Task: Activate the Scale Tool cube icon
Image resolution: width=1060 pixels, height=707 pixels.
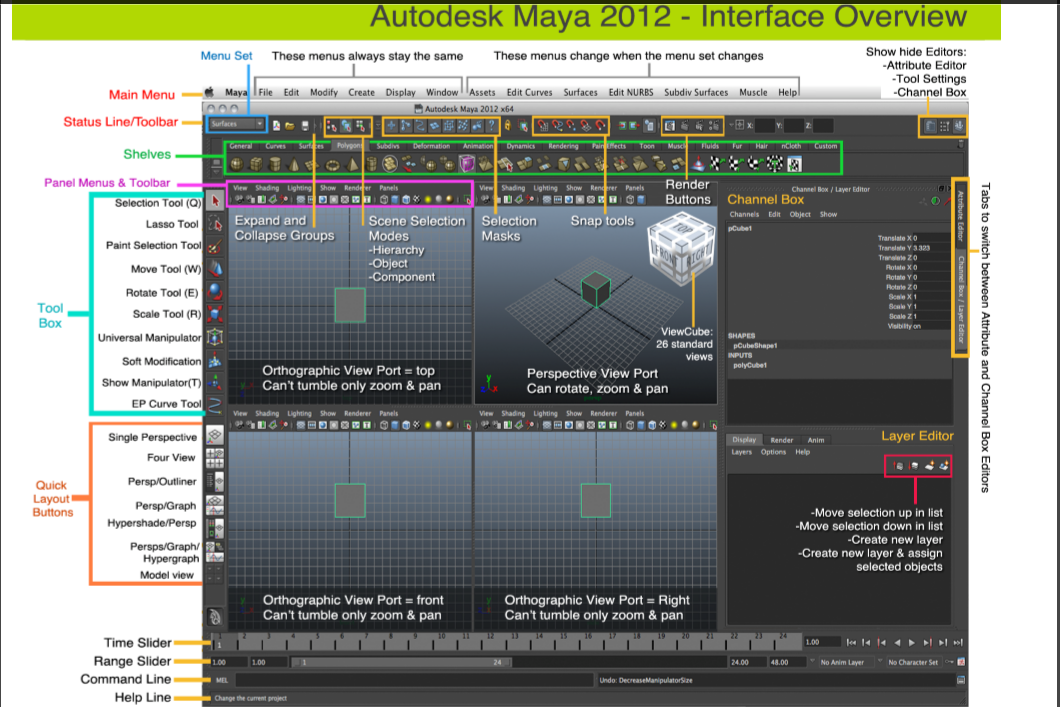Action: point(215,314)
